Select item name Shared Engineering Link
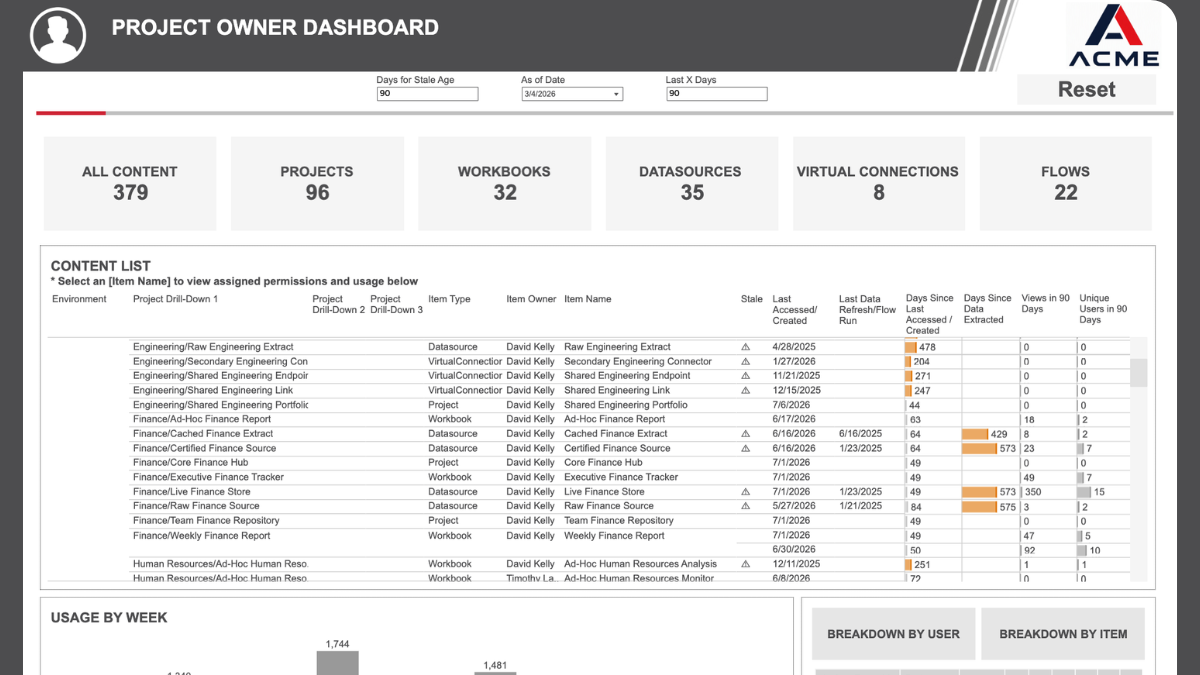This screenshot has height=675, width=1200. coord(617,391)
